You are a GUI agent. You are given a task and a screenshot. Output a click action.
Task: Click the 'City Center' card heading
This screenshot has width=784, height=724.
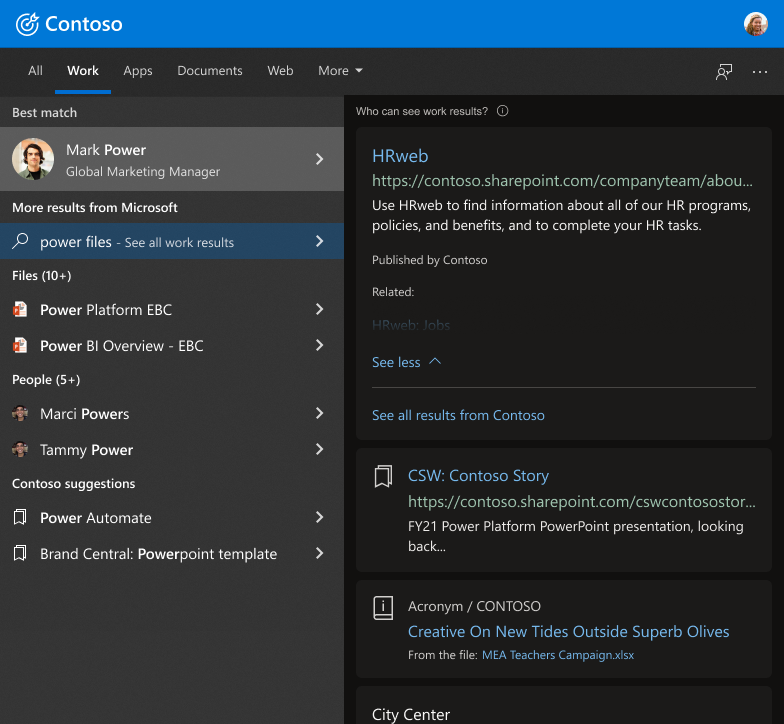(x=411, y=714)
